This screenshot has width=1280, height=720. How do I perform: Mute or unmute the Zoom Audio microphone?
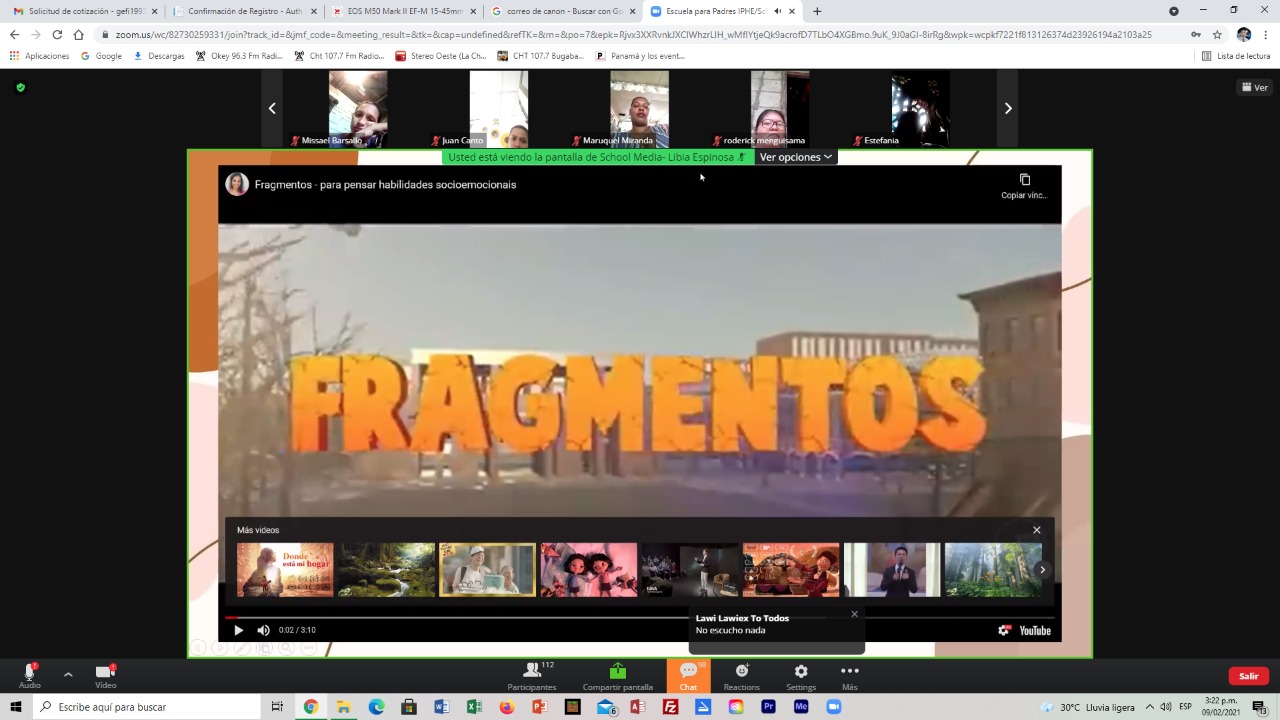(x=30, y=675)
